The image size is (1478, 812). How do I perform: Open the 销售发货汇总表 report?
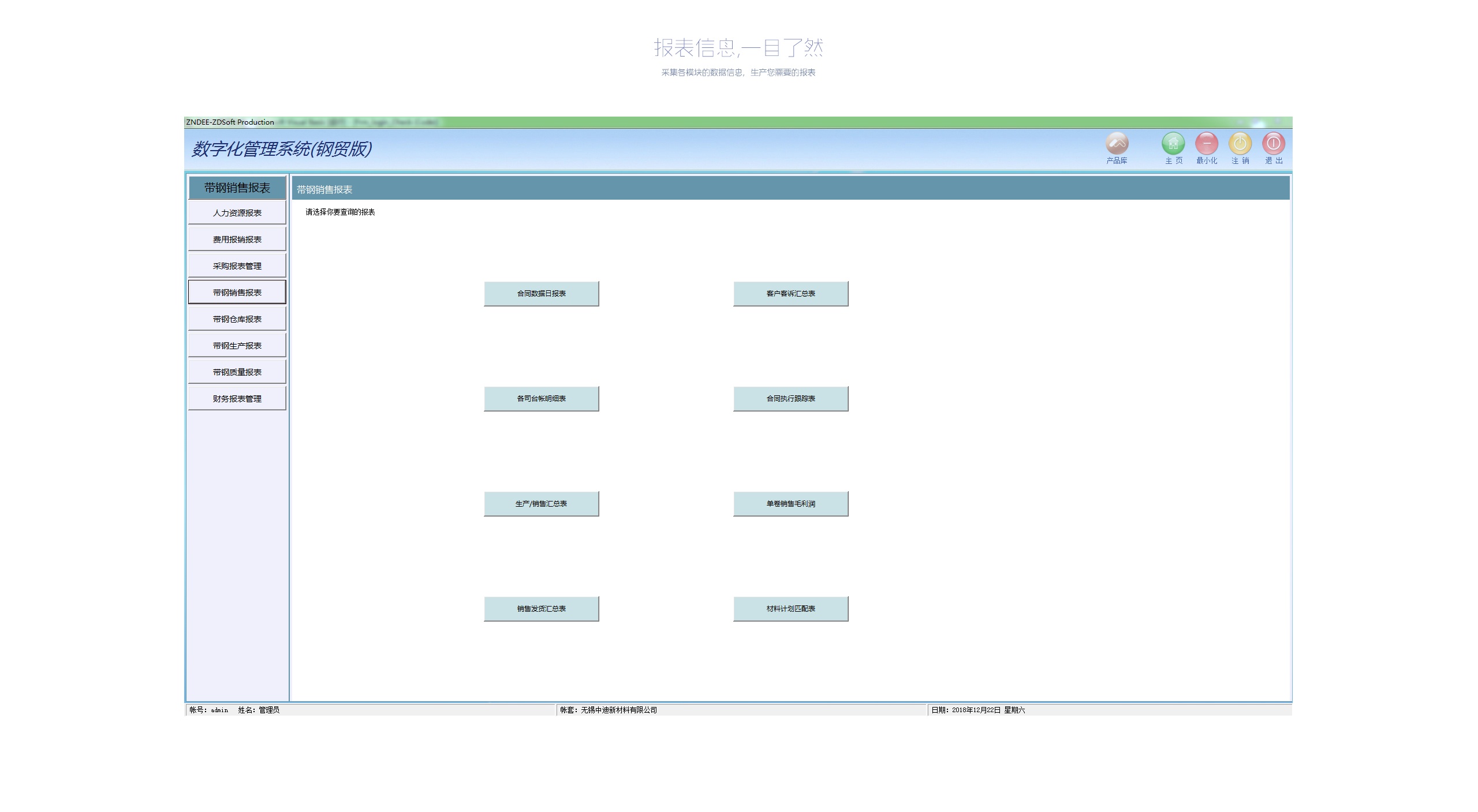542,609
